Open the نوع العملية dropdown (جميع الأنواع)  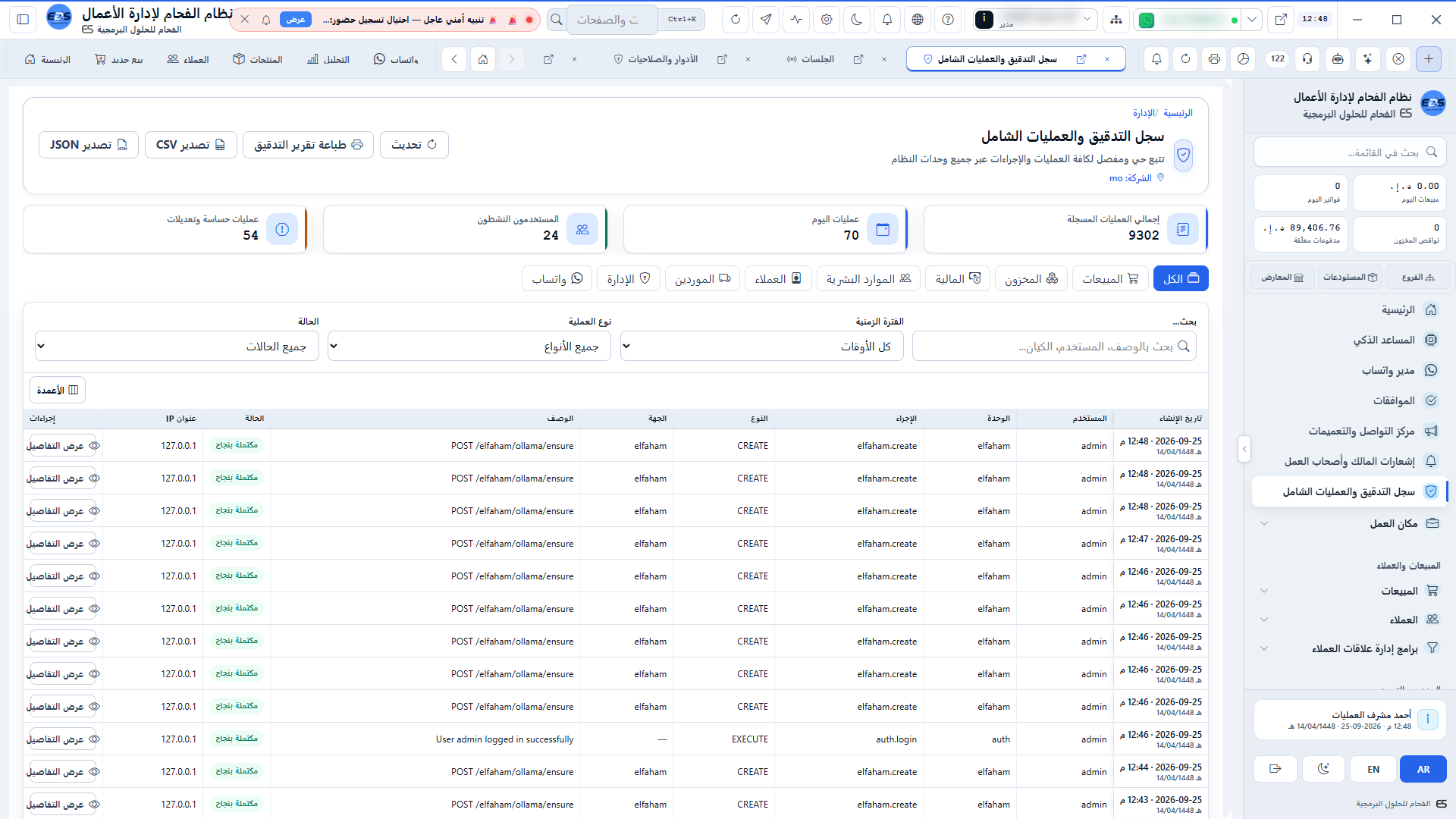pyautogui.click(x=469, y=347)
